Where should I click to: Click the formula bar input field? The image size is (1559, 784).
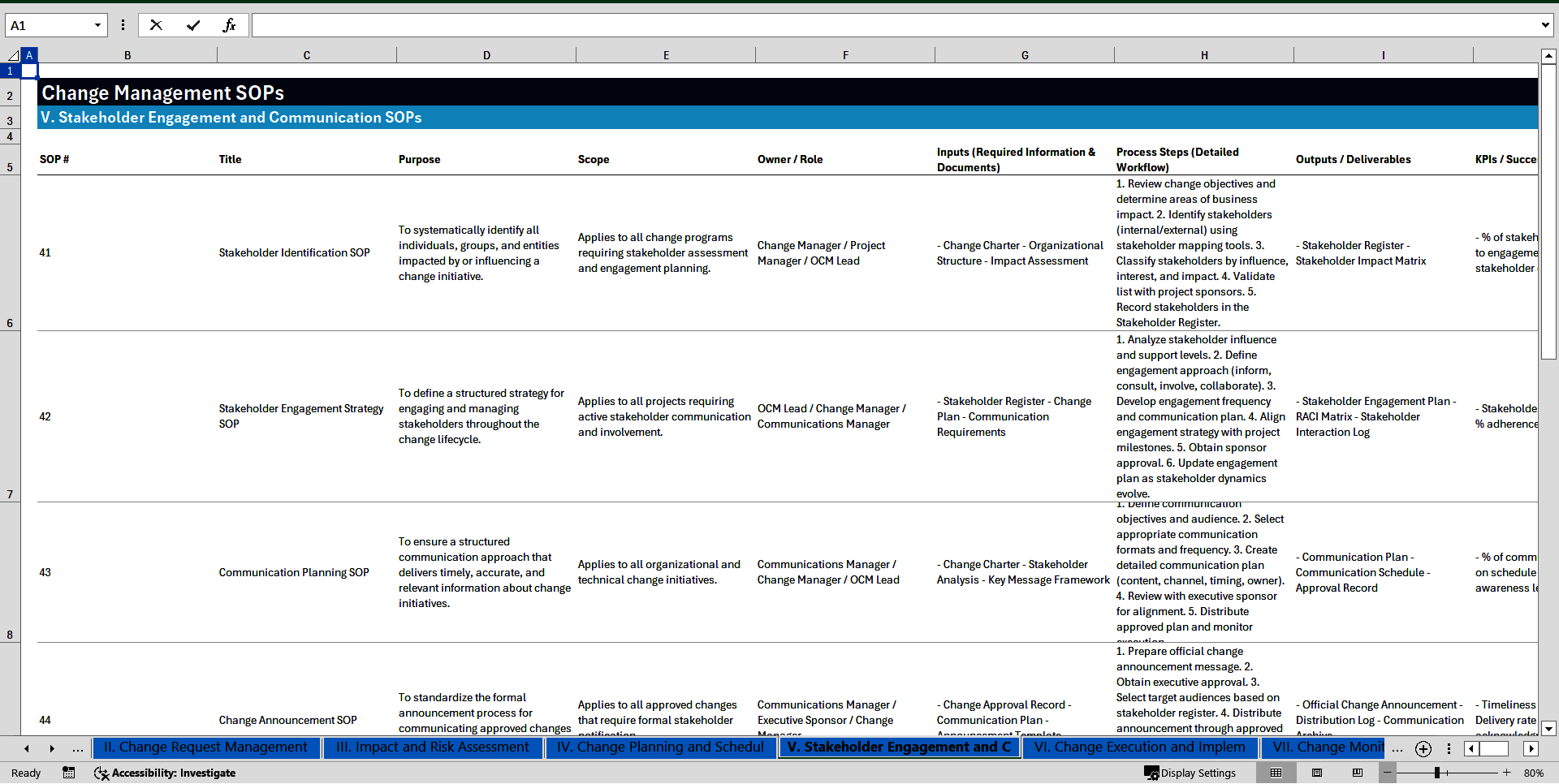893,25
